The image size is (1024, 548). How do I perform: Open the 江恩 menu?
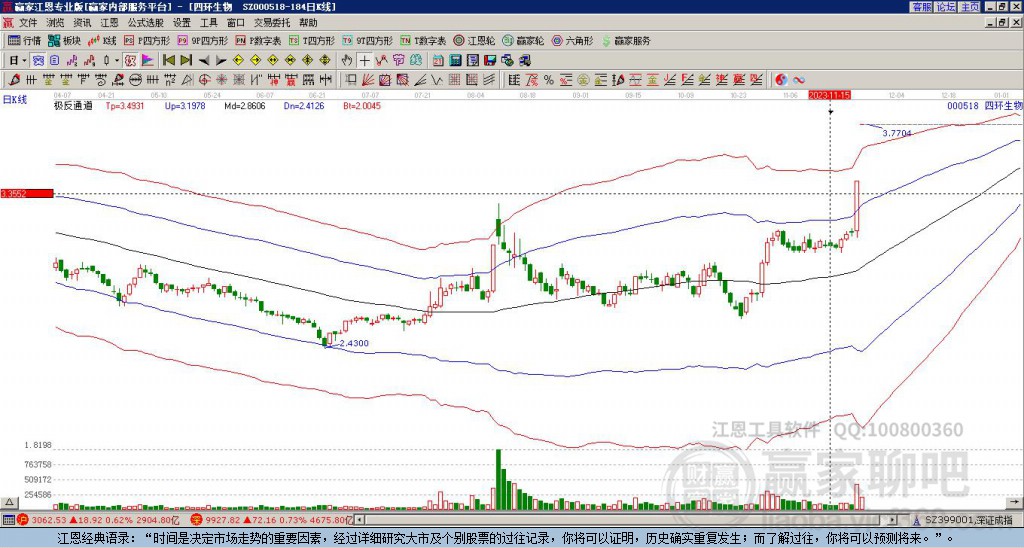109,23
